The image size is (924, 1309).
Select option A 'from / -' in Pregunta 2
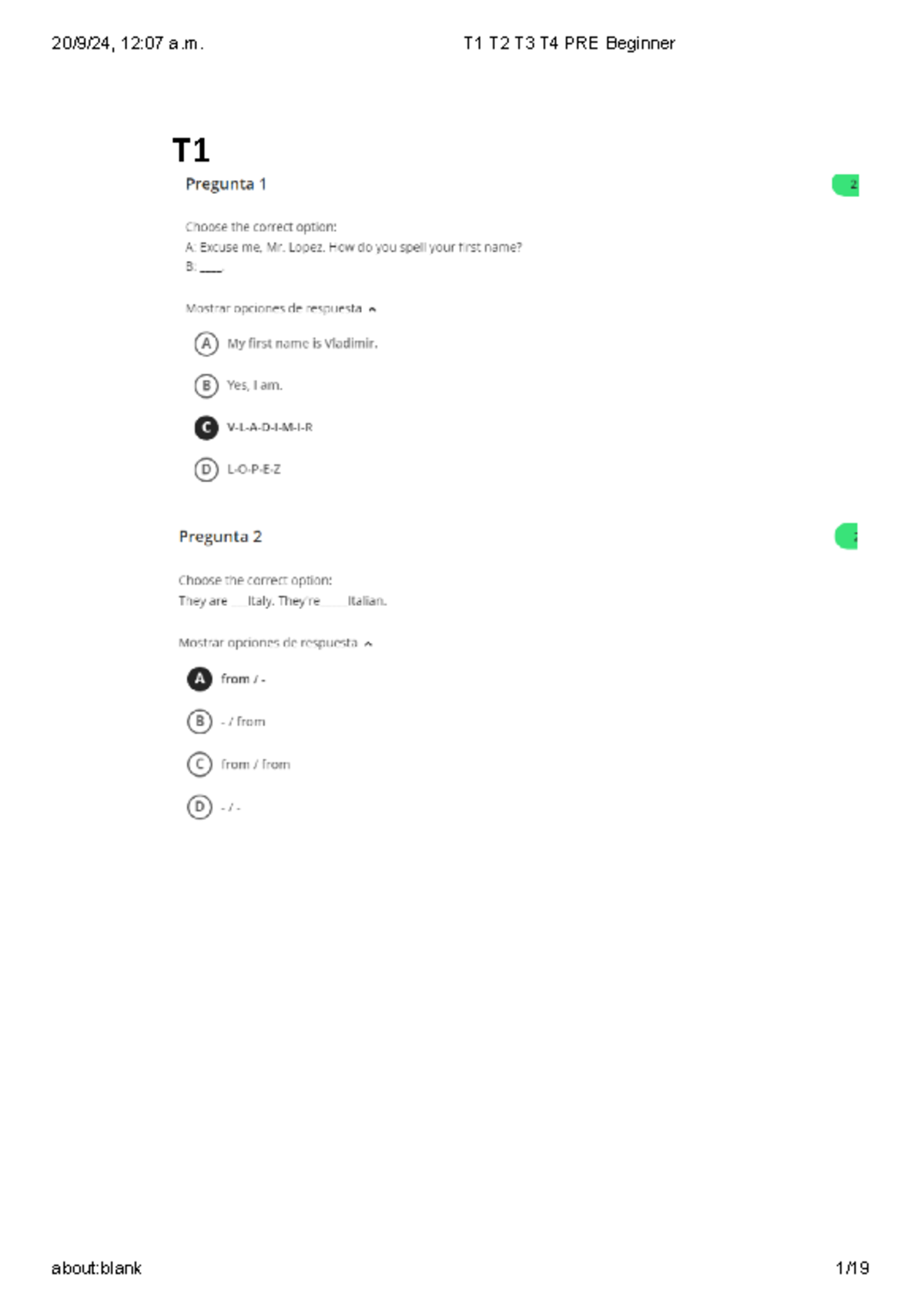point(199,679)
